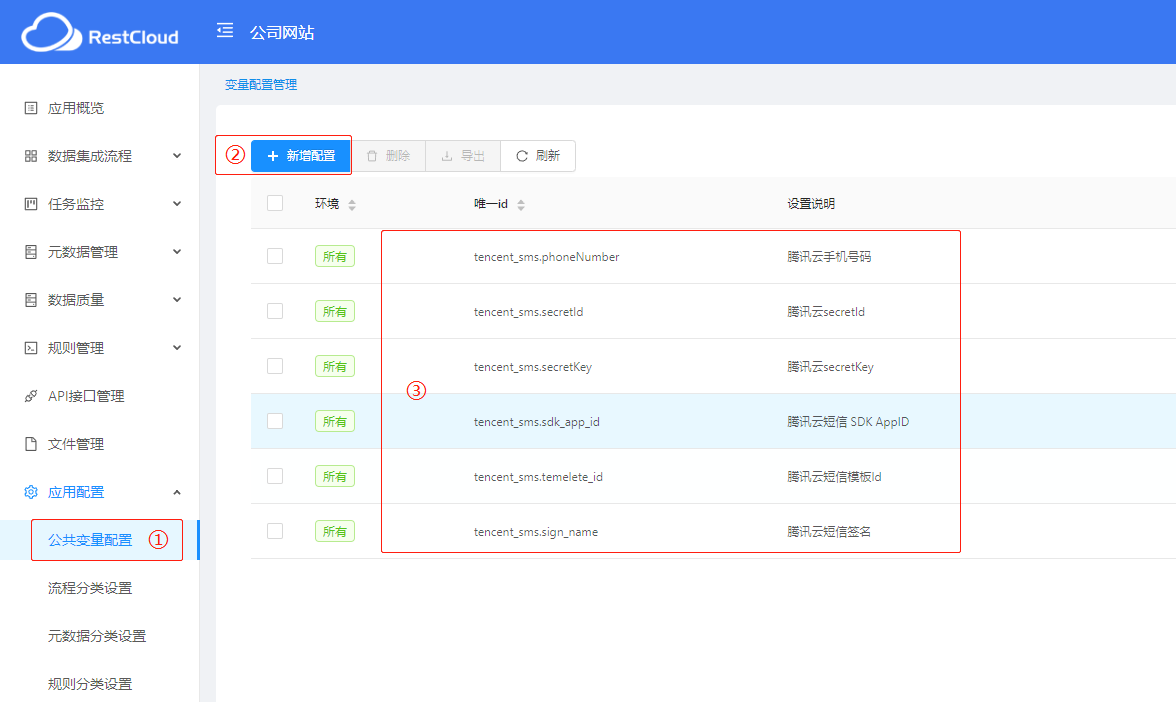Check the tencent_sms.phoneNumber row checkbox
The height and width of the screenshot is (702, 1176).
pyautogui.click(x=275, y=256)
